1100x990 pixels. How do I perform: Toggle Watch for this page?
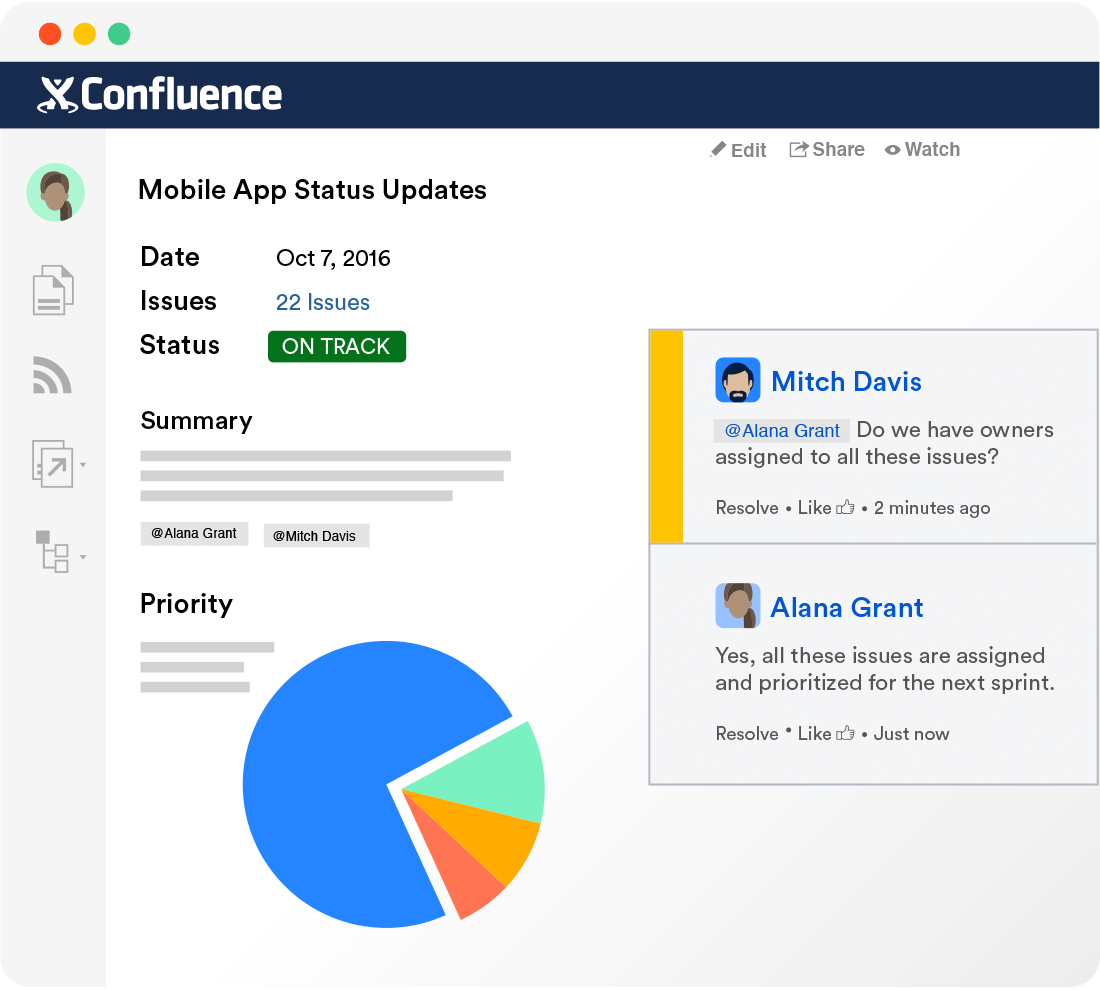click(932, 149)
